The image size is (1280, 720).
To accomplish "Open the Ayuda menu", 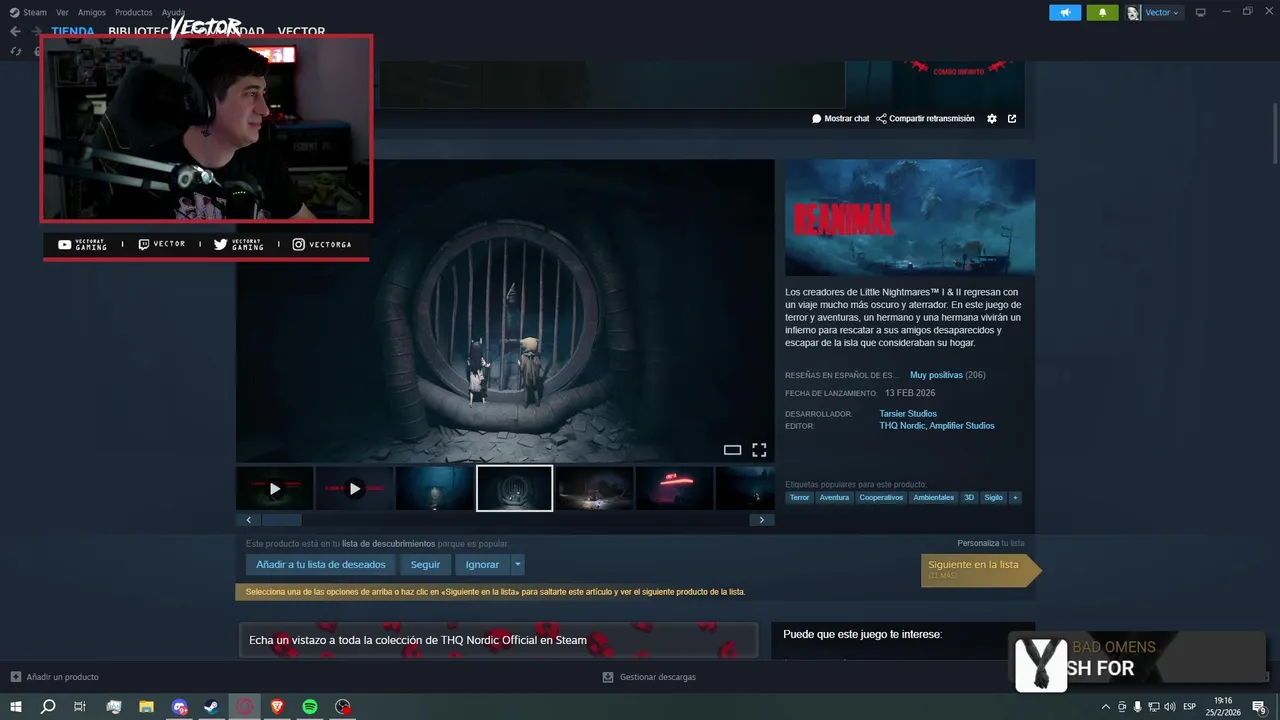I will point(173,12).
